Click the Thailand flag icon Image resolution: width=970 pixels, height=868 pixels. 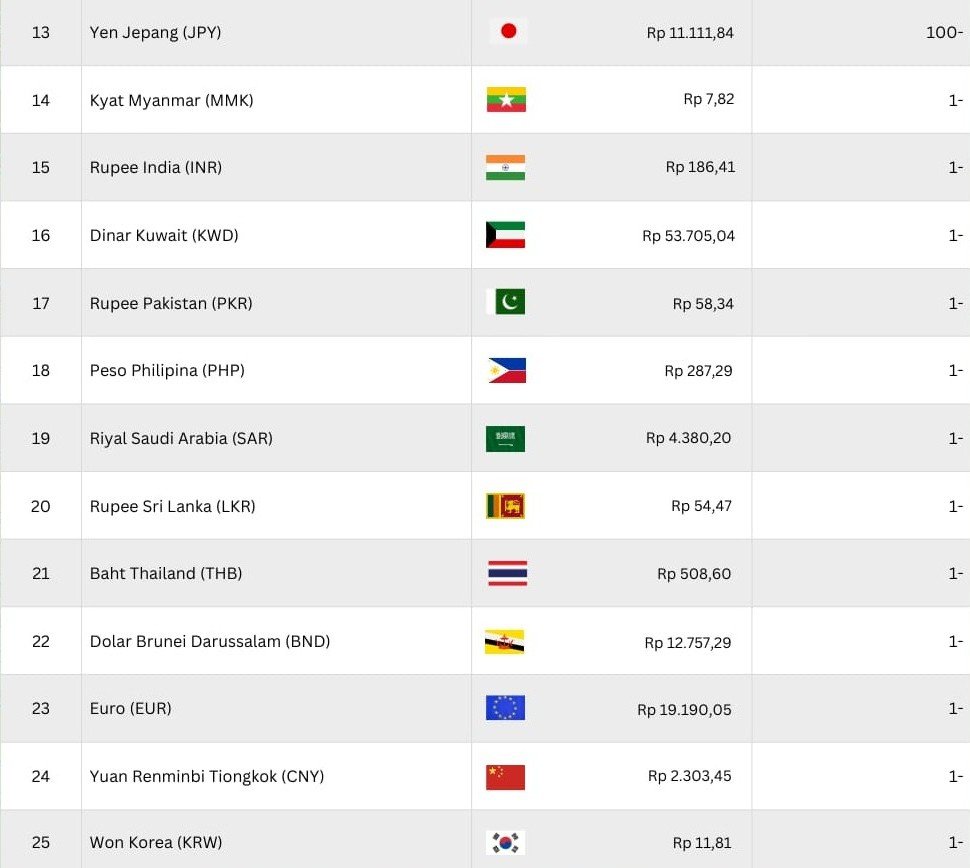pyautogui.click(x=507, y=574)
